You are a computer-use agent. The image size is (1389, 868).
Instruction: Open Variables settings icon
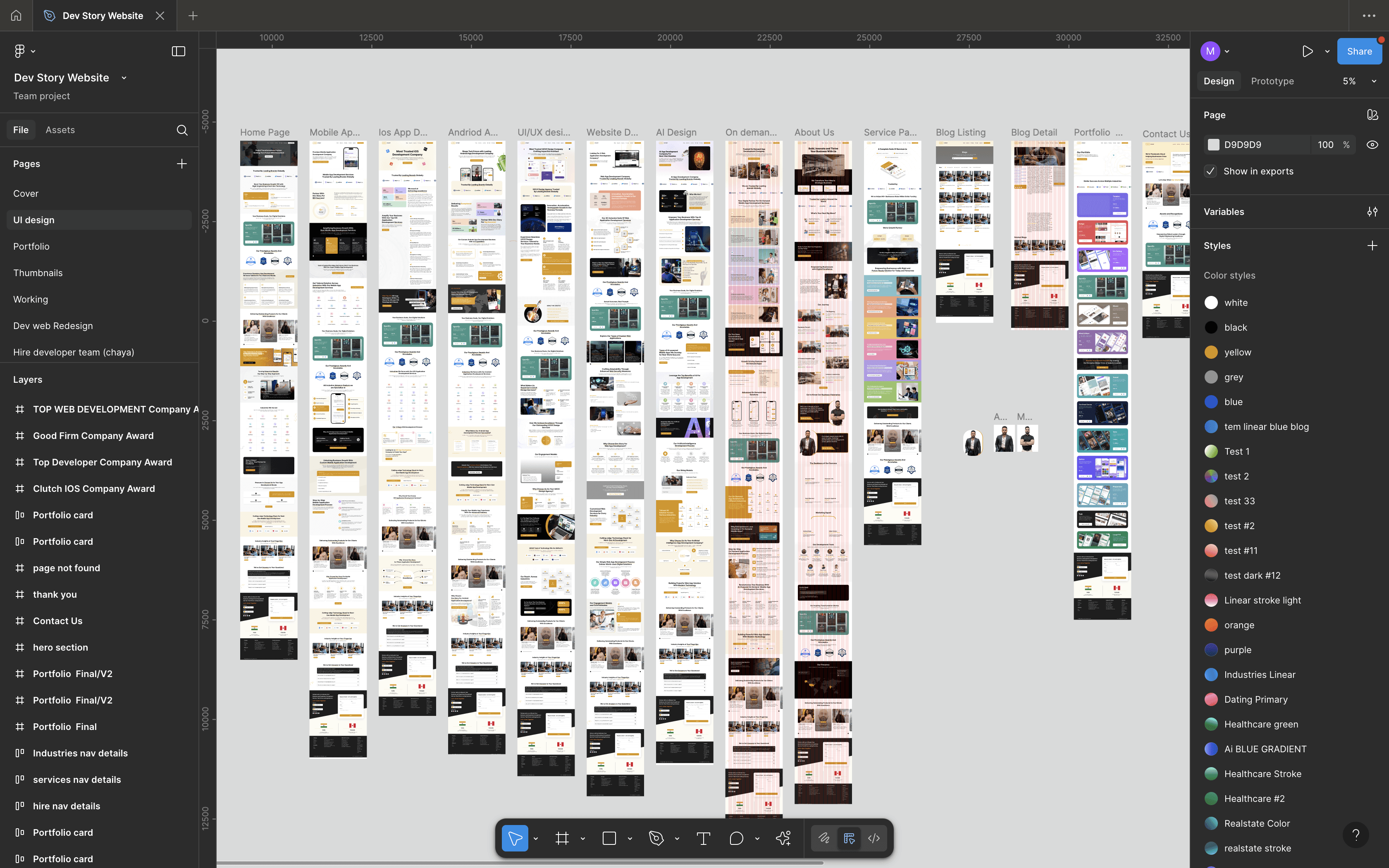(1372, 212)
